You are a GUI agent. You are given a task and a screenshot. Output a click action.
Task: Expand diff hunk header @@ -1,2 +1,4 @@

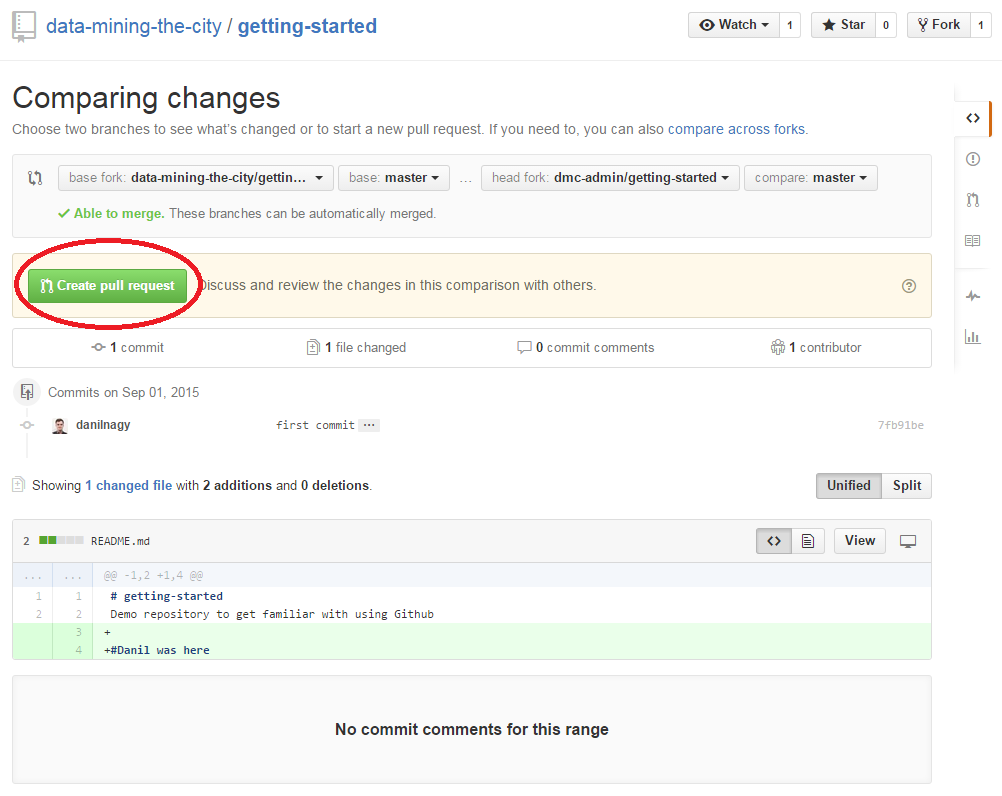coord(153,576)
